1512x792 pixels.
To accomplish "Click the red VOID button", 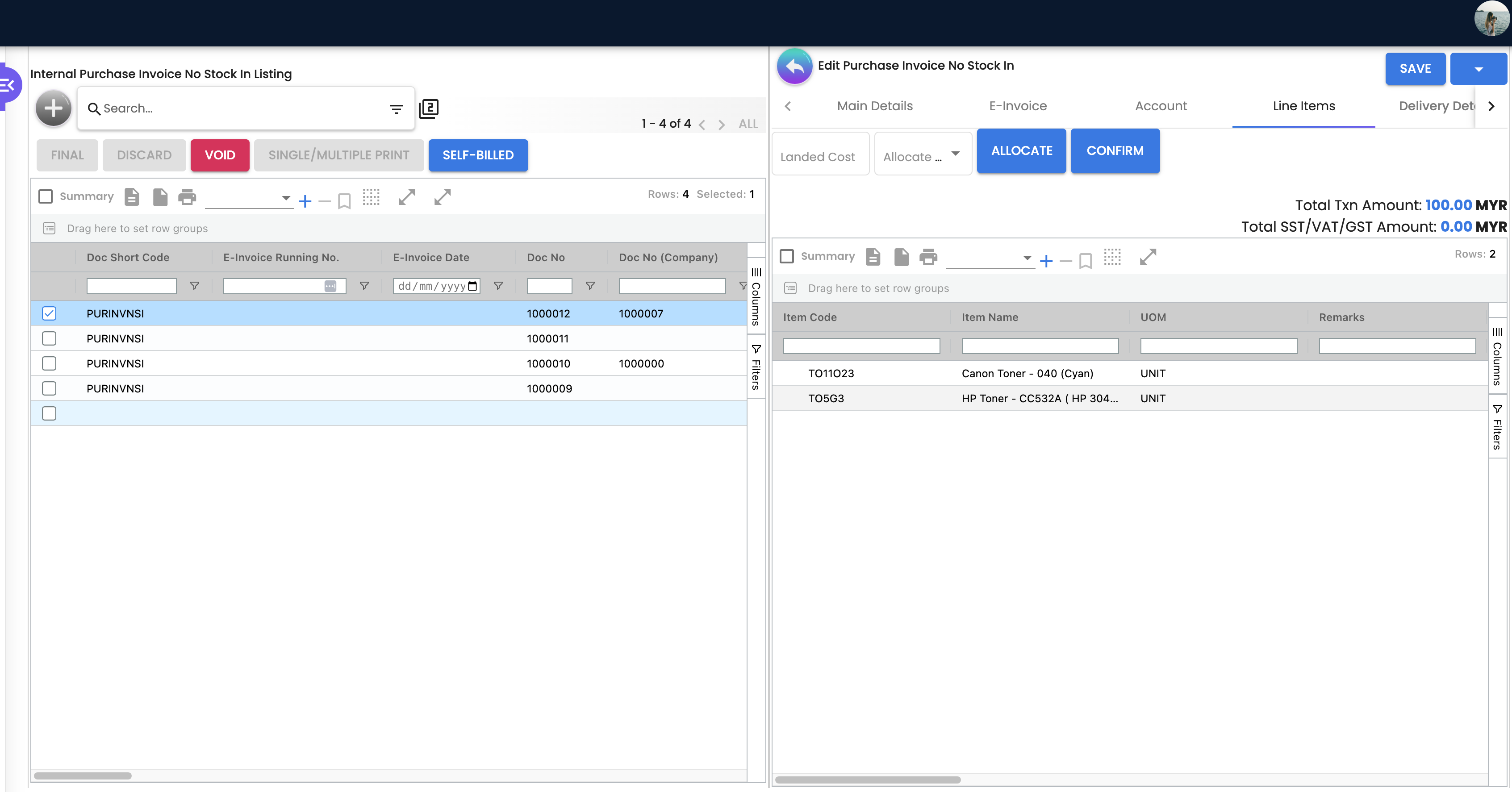I will (x=220, y=155).
